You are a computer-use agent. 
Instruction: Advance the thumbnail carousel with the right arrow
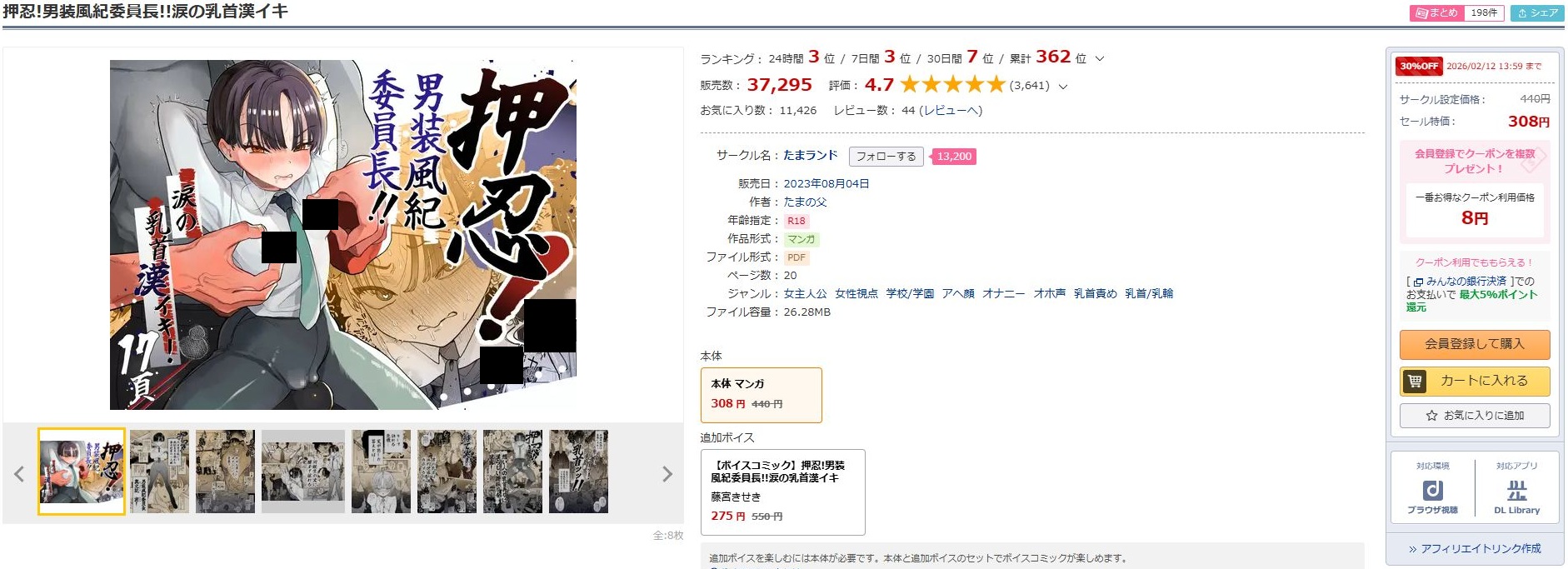click(667, 474)
